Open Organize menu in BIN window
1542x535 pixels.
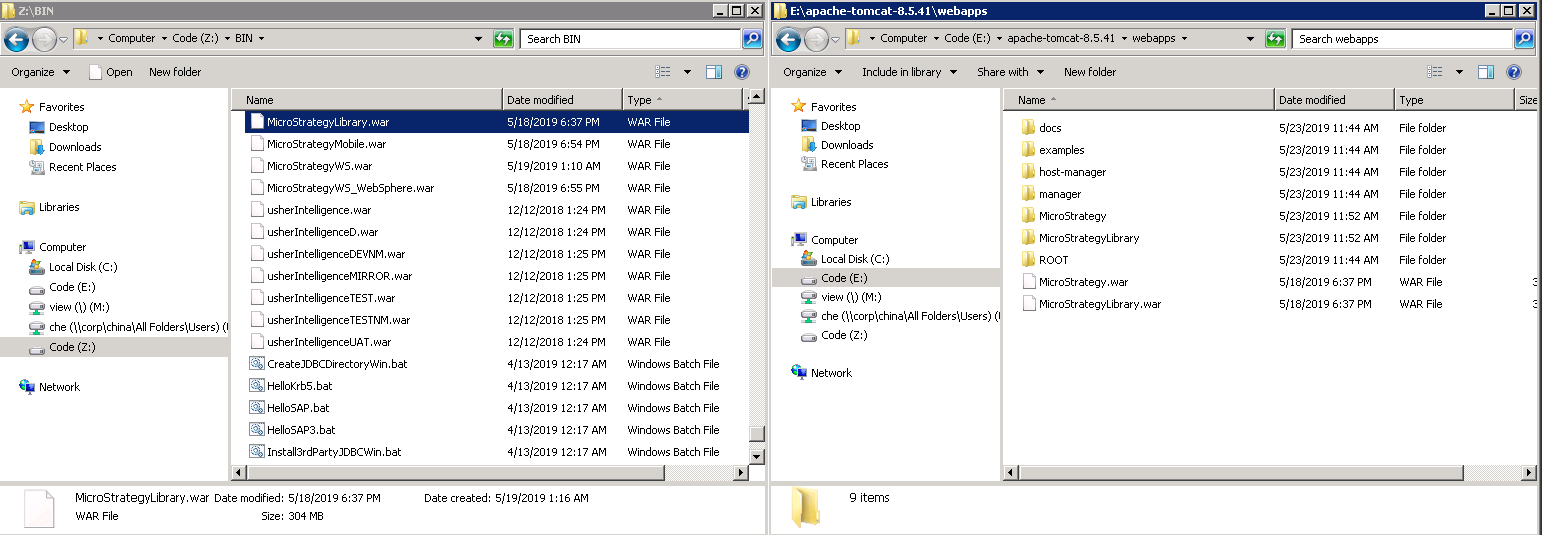(x=41, y=72)
